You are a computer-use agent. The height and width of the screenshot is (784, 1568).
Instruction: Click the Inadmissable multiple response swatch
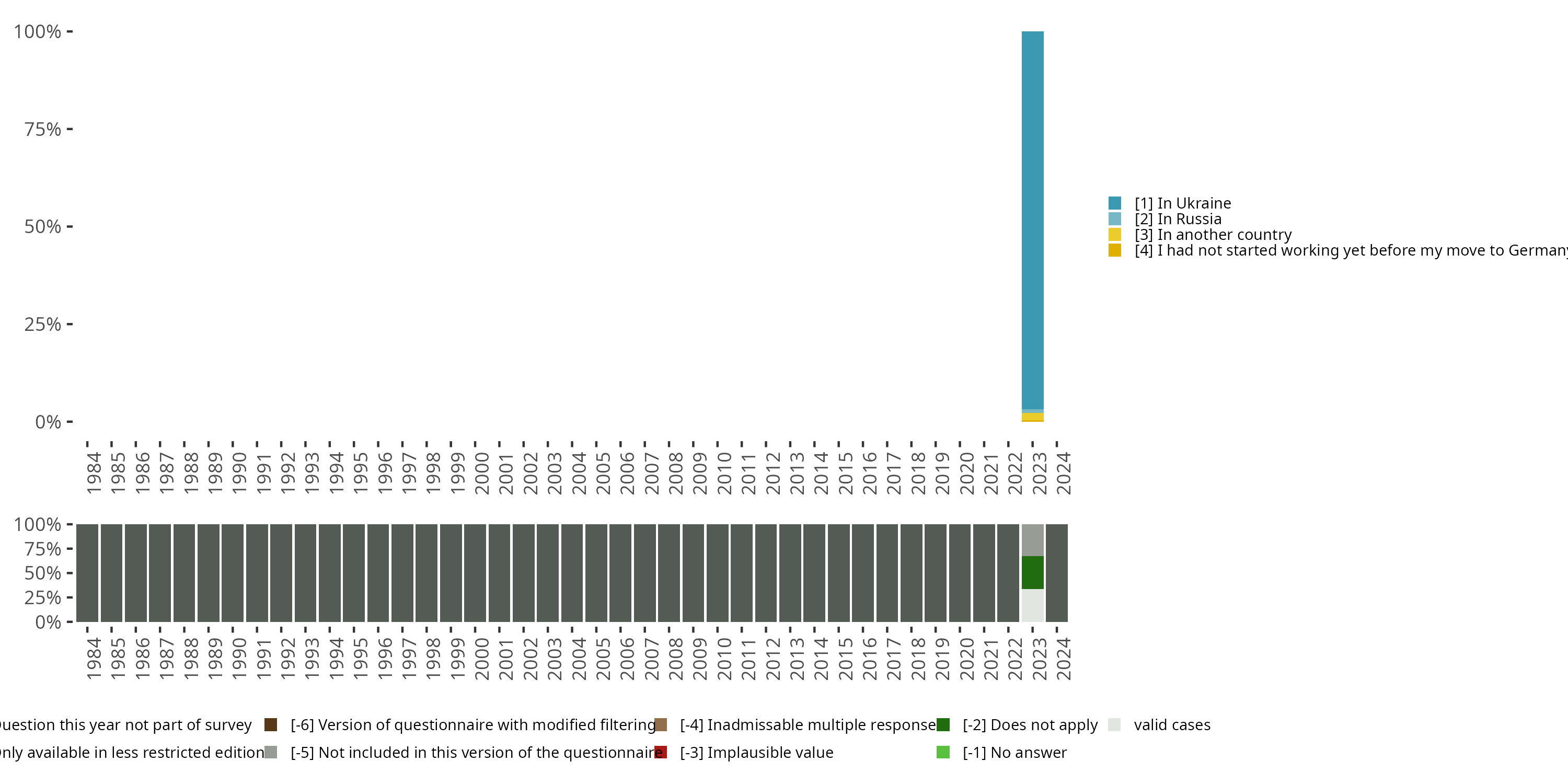661,724
